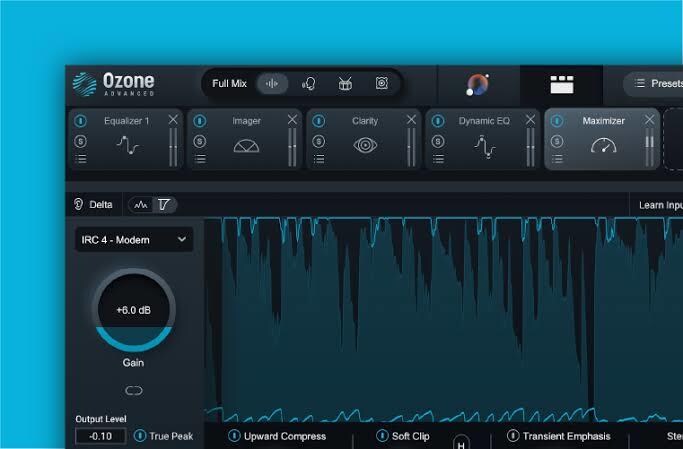This screenshot has width=683, height=449.
Task: Toggle Delta listening mode
Action: tap(93, 204)
